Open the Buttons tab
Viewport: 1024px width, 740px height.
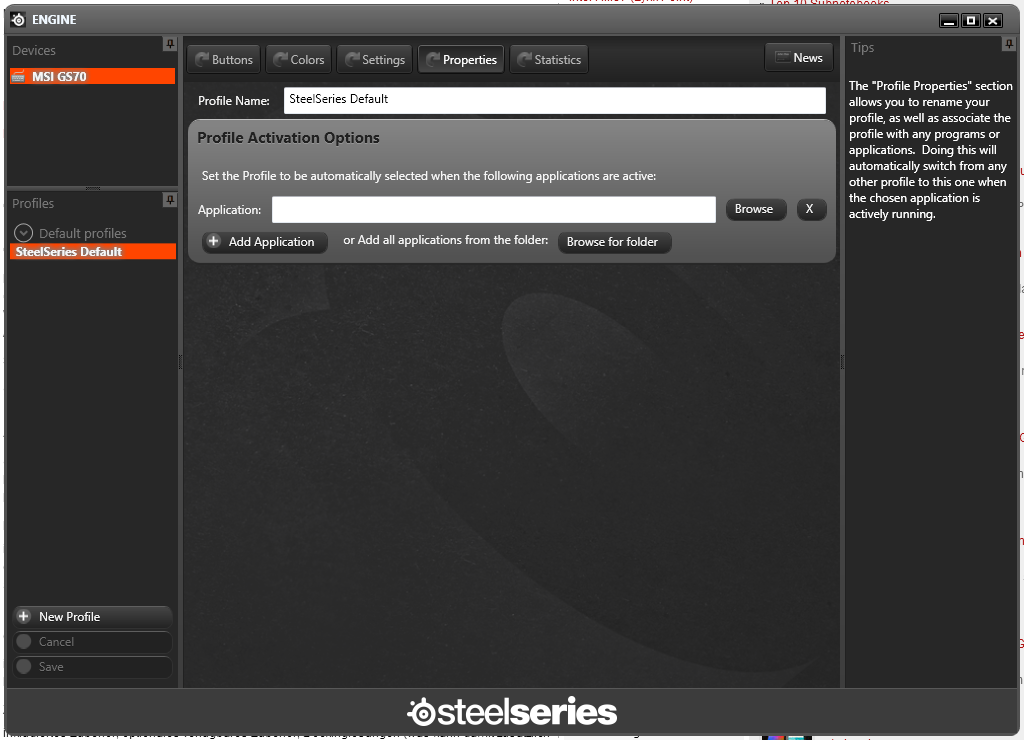(224, 59)
